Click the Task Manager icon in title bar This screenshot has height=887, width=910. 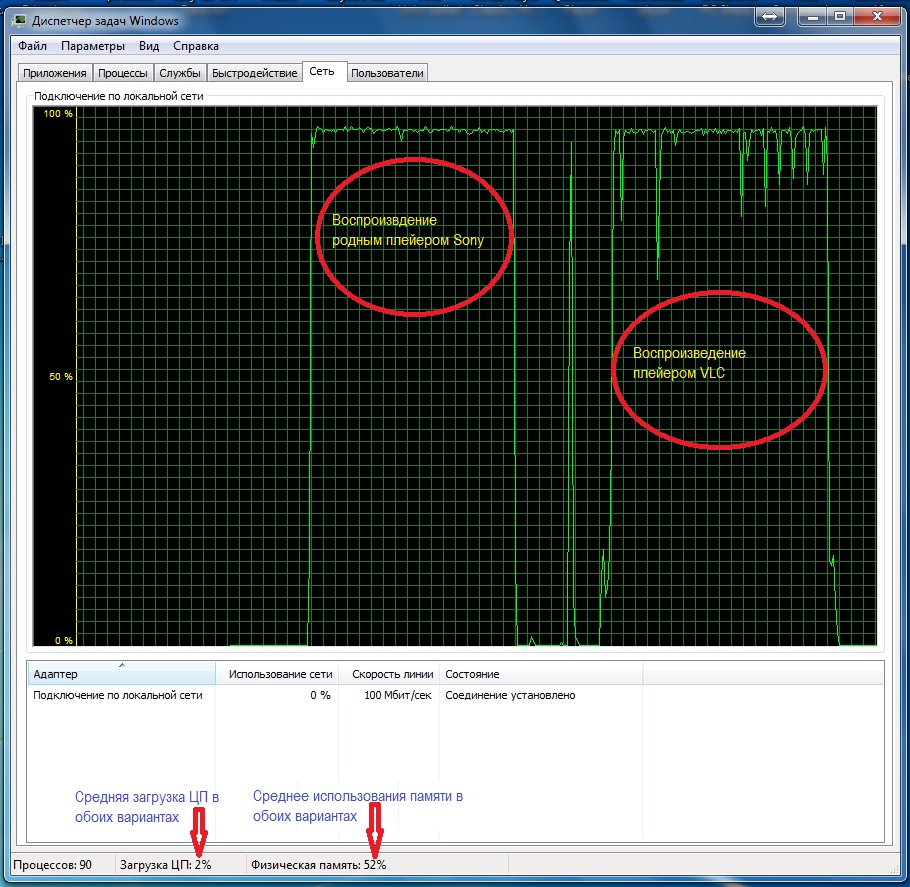coord(21,22)
